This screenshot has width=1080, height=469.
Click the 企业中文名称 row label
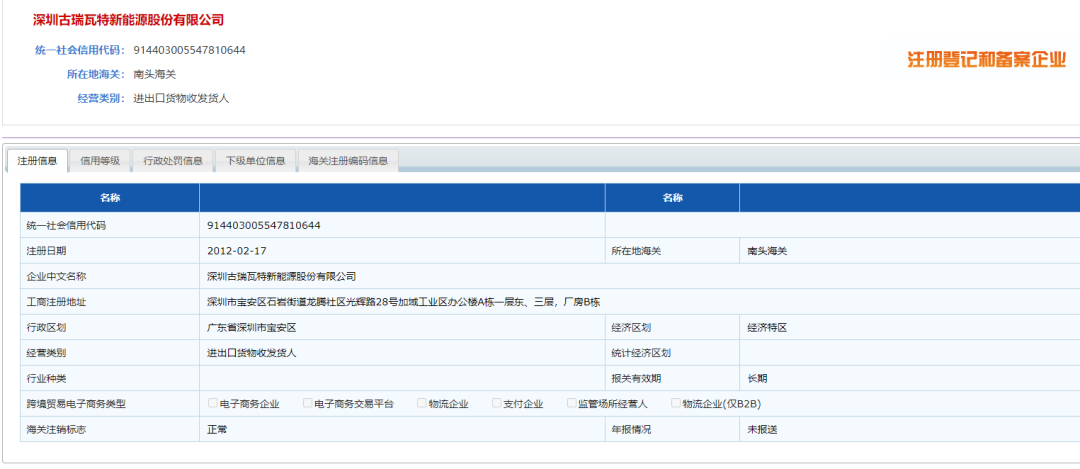(56, 277)
